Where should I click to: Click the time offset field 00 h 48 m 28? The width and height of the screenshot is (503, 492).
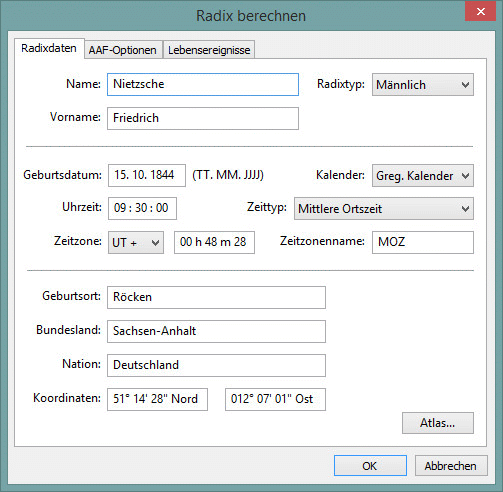[x=214, y=242]
